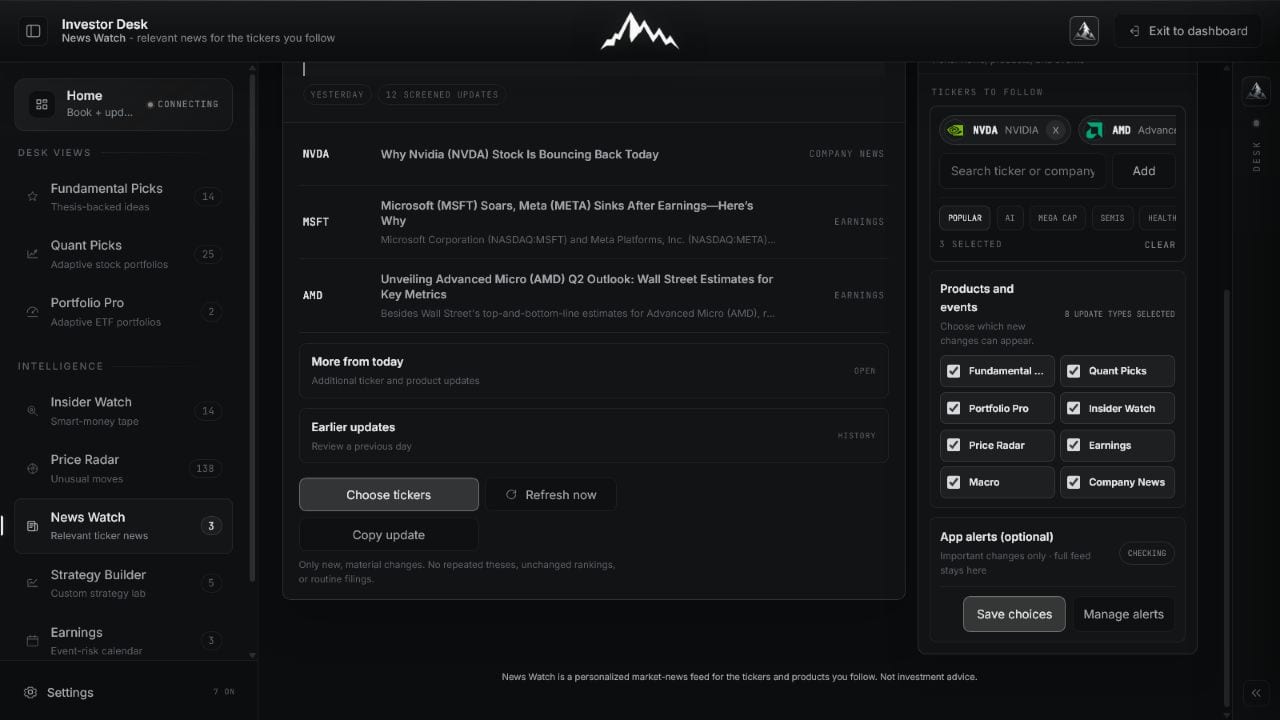Expand Earlier updates history section
This screenshot has width=1280, height=720.
pyautogui.click(x=593, y=436)
